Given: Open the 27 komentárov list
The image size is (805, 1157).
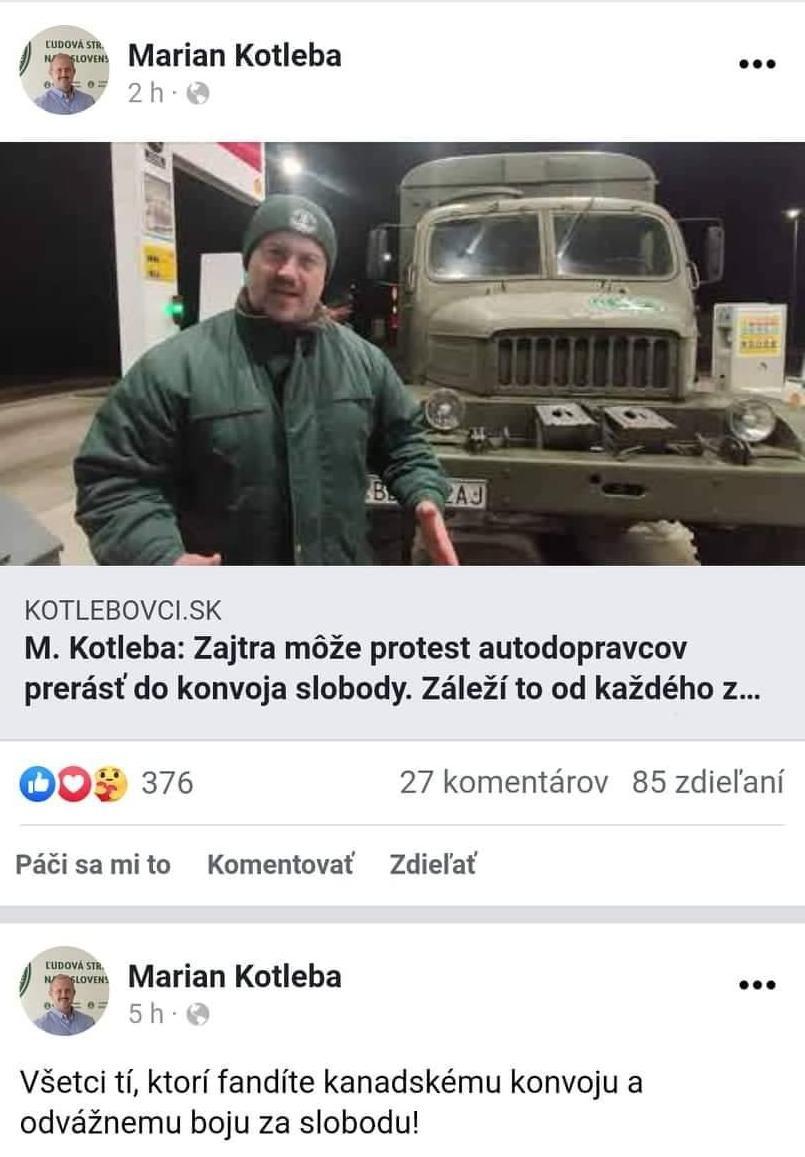Looking at the screenshot, I should [x=504, y=782].
